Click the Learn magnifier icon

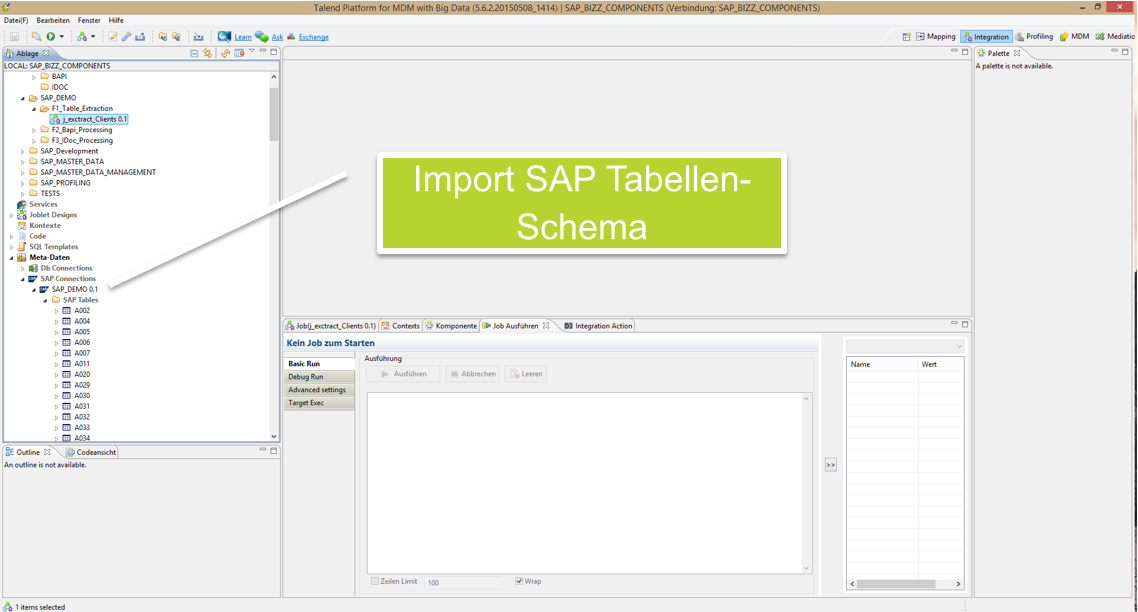tap(224, 36)
